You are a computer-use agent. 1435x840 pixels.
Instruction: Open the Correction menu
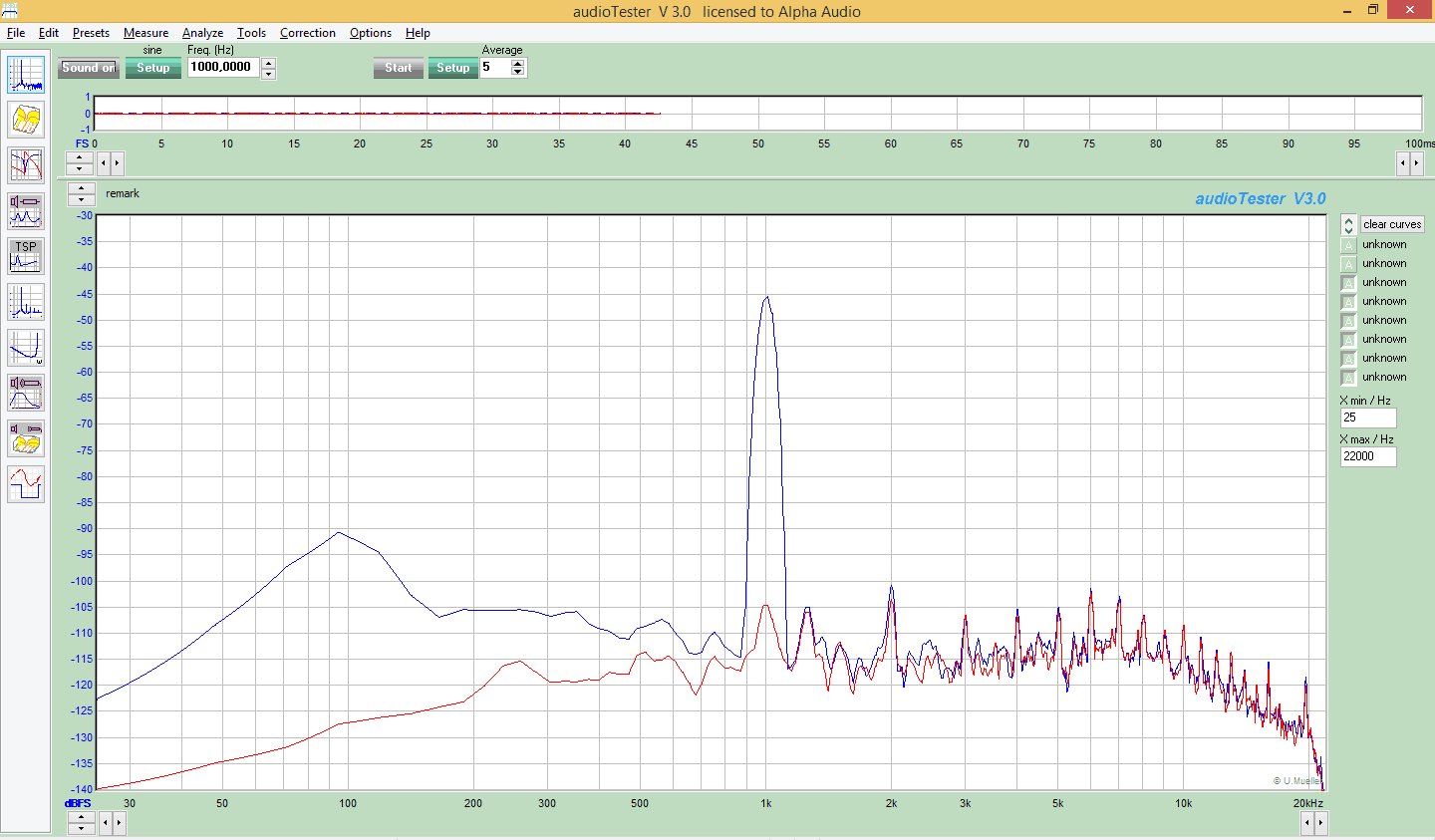[307, 33]
